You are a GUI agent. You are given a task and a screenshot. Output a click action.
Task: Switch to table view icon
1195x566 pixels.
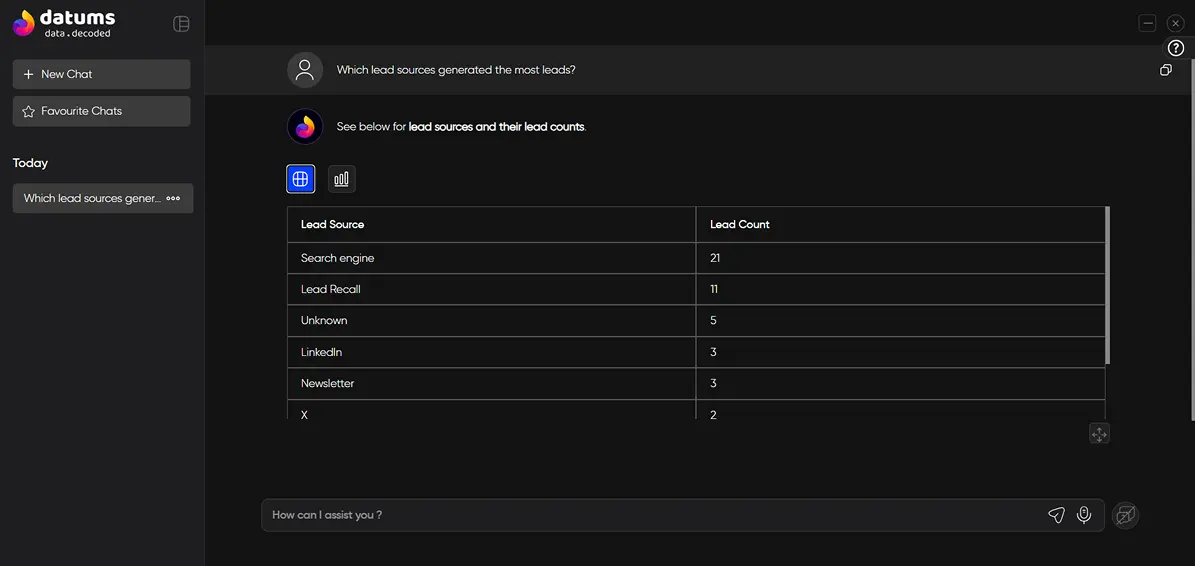click(x=300, y=179)
